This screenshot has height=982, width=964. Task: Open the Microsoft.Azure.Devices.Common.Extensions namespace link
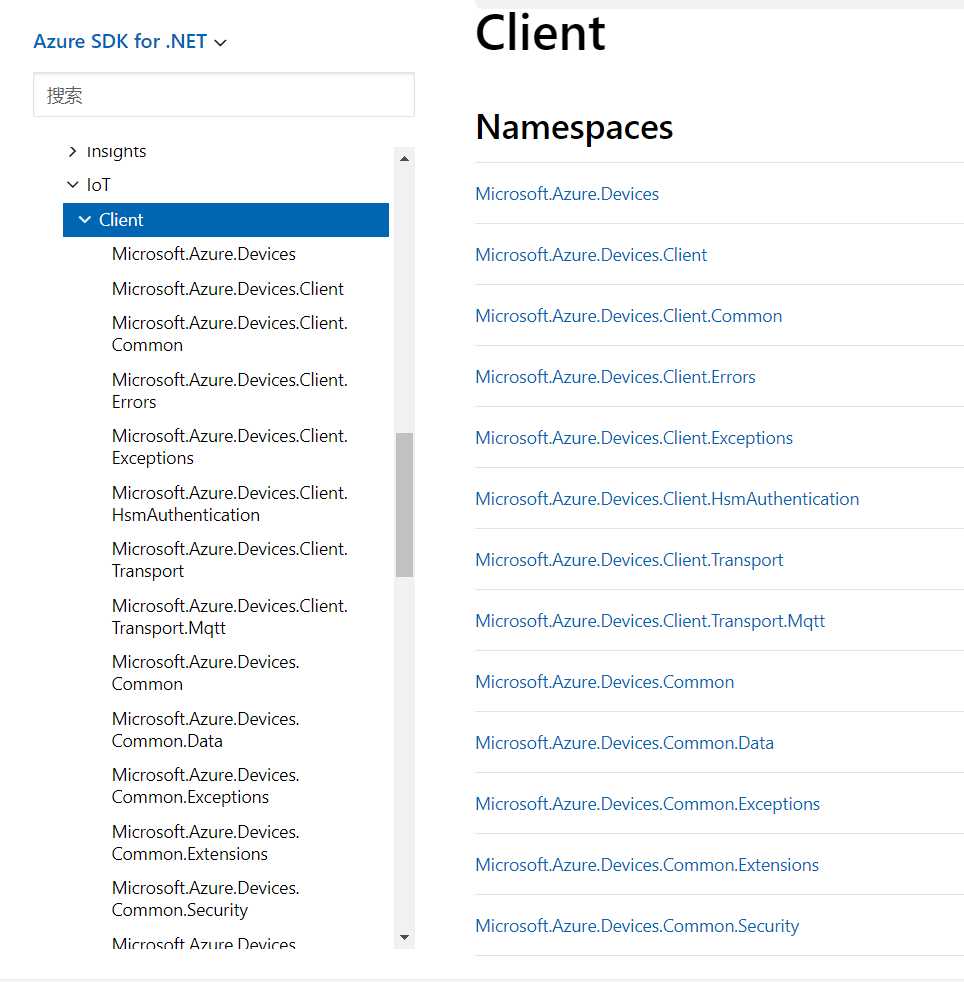pos(647,865)
